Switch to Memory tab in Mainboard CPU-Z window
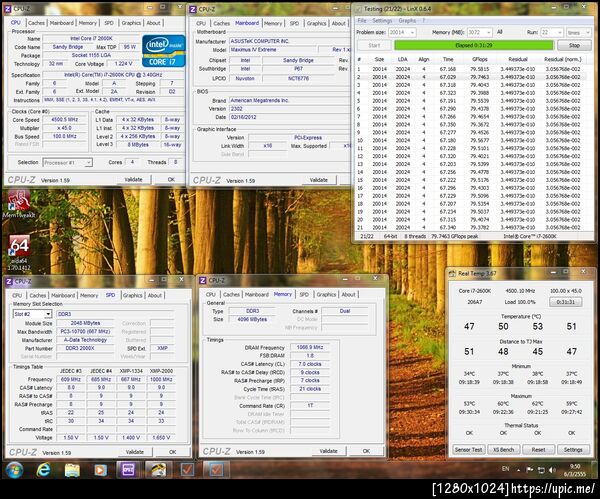The width and height of the screenshot is (600, 499). tap(273, 23)
